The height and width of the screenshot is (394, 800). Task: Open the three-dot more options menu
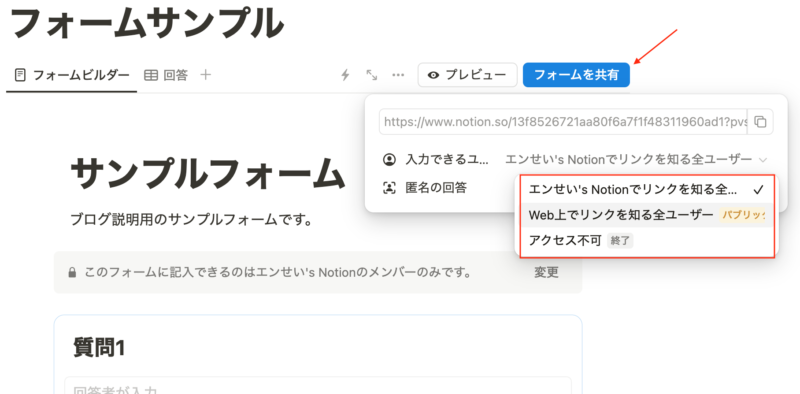tap(398, 76)
